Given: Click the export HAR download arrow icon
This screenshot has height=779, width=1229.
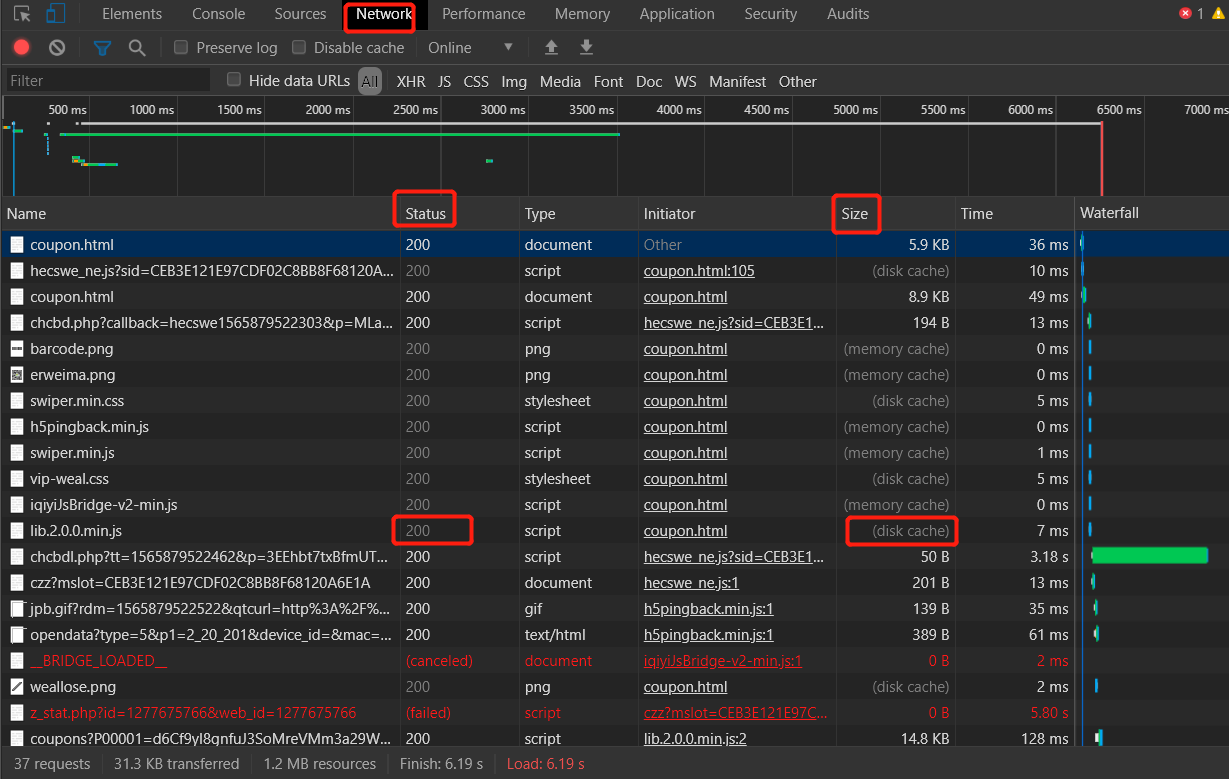Looking at the screenshot, I should (586, 47).
